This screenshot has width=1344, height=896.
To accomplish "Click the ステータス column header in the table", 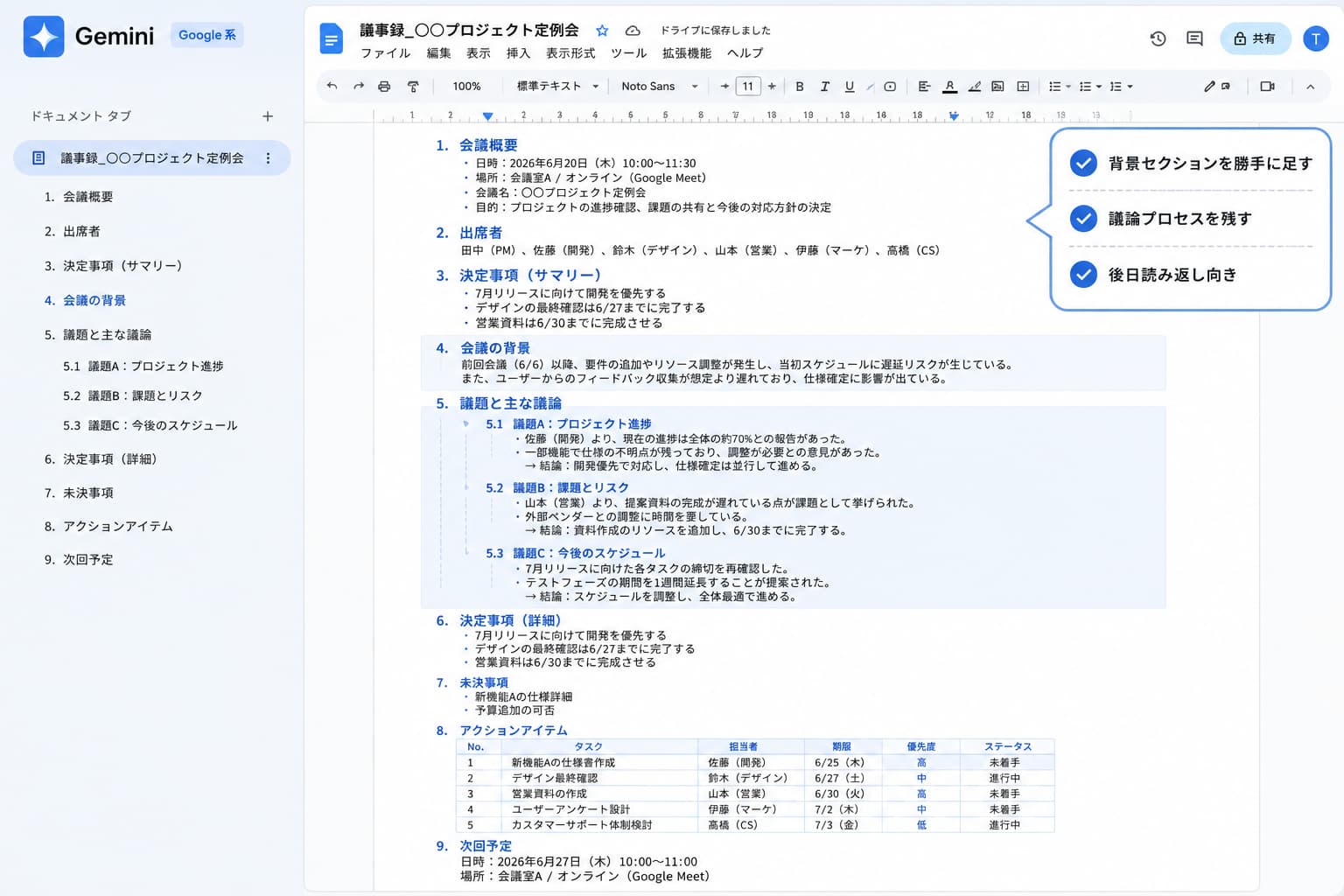I will (x=1007, y=747).
